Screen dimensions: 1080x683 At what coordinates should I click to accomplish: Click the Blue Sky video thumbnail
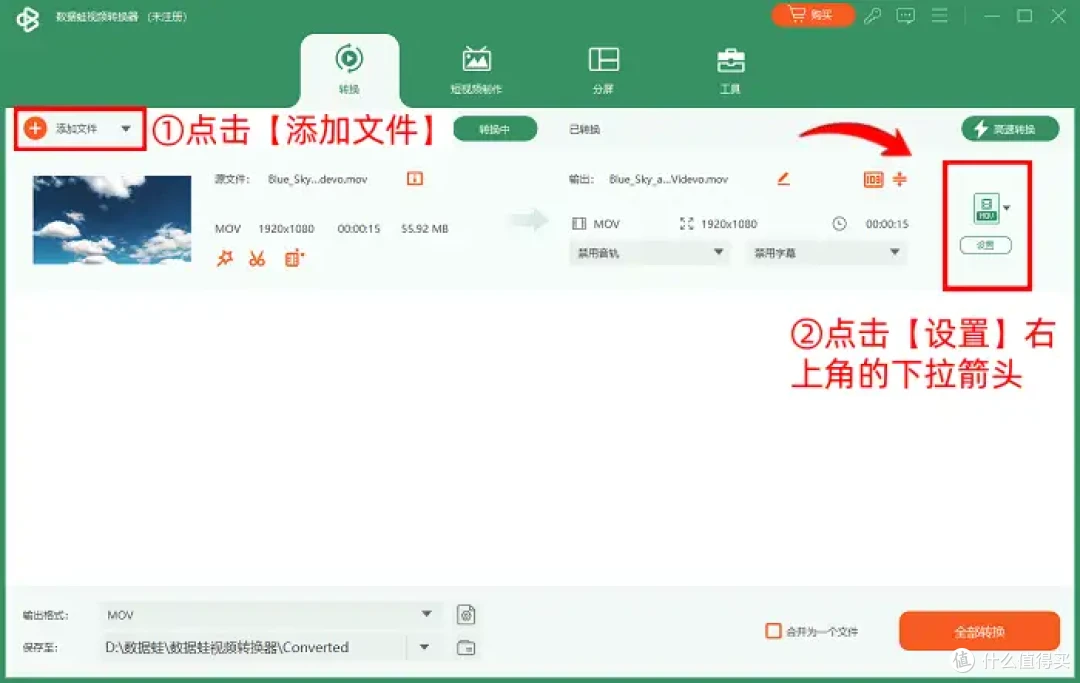point(112,220)
